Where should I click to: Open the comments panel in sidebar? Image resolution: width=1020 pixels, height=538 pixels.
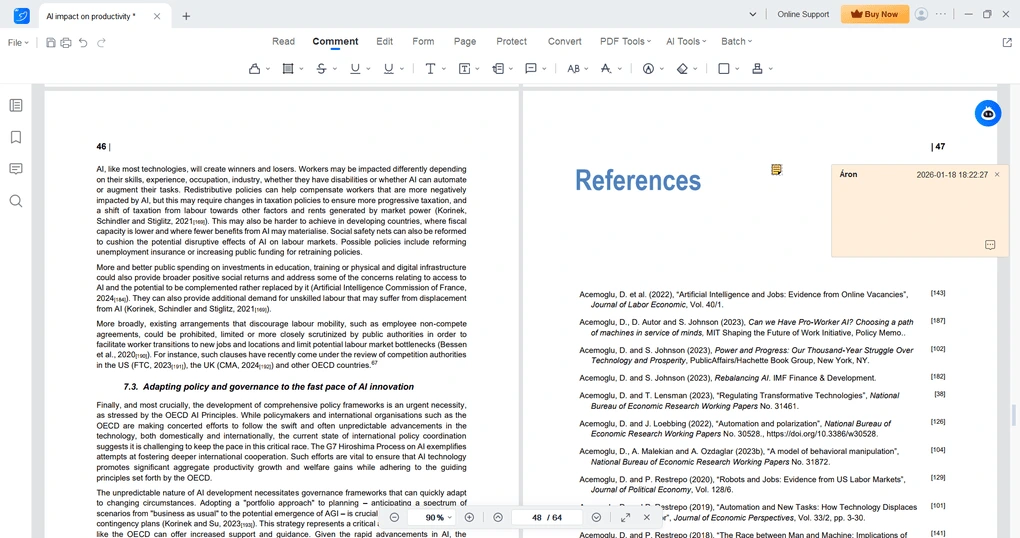pos(16,168)
